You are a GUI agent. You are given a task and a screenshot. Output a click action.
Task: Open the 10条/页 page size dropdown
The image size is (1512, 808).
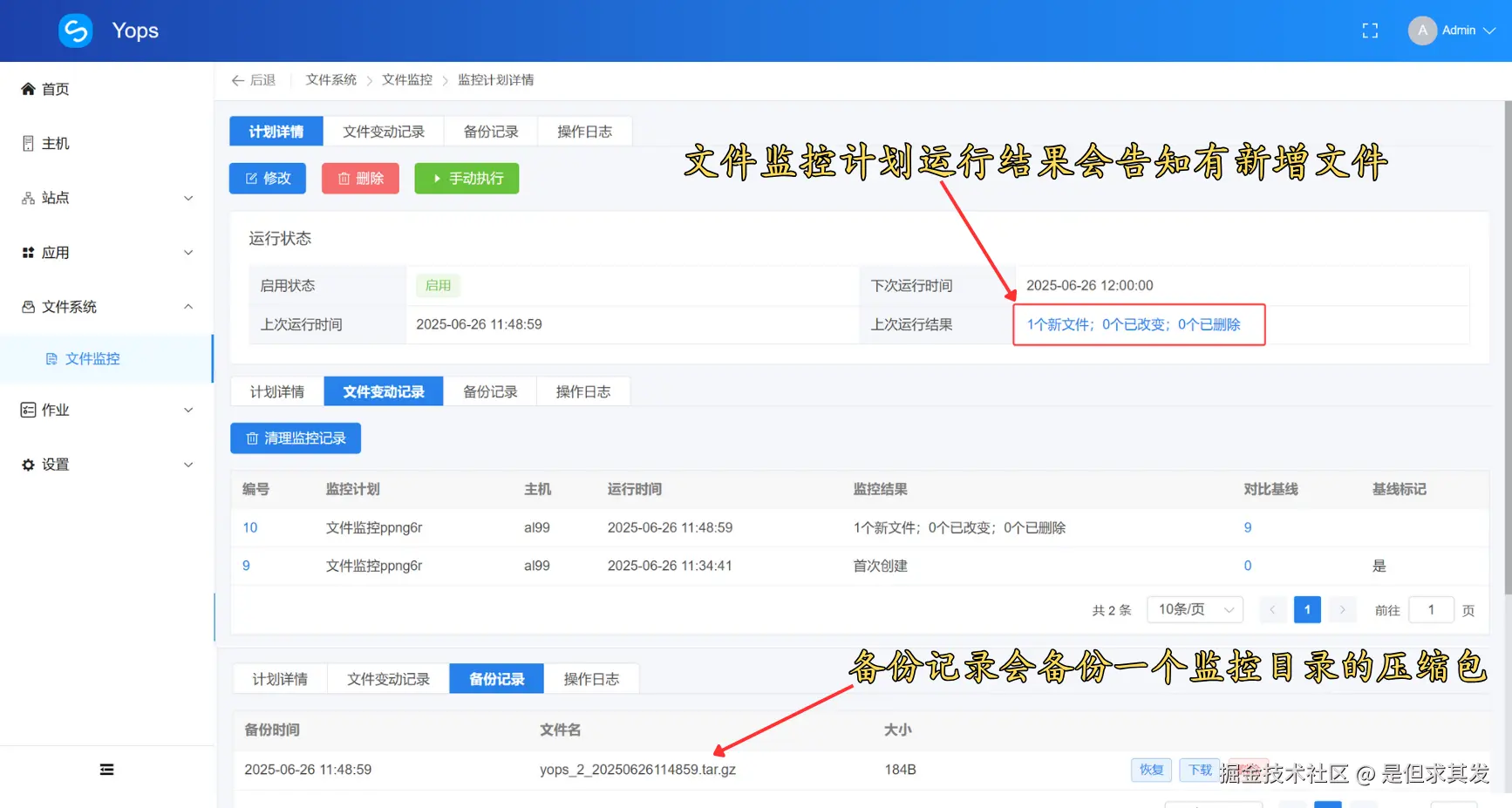click(x=1195, y=609)
